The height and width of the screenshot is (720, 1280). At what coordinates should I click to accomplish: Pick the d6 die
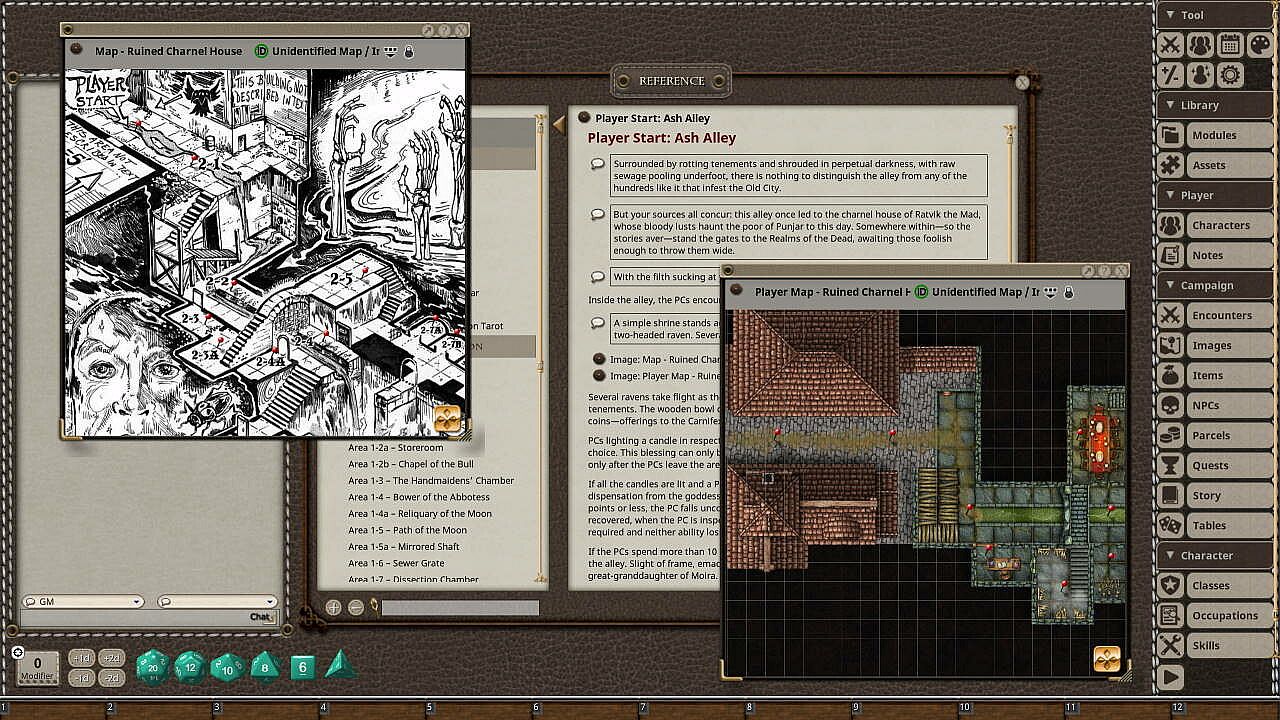pyautogui.click(x=303, y=667)
